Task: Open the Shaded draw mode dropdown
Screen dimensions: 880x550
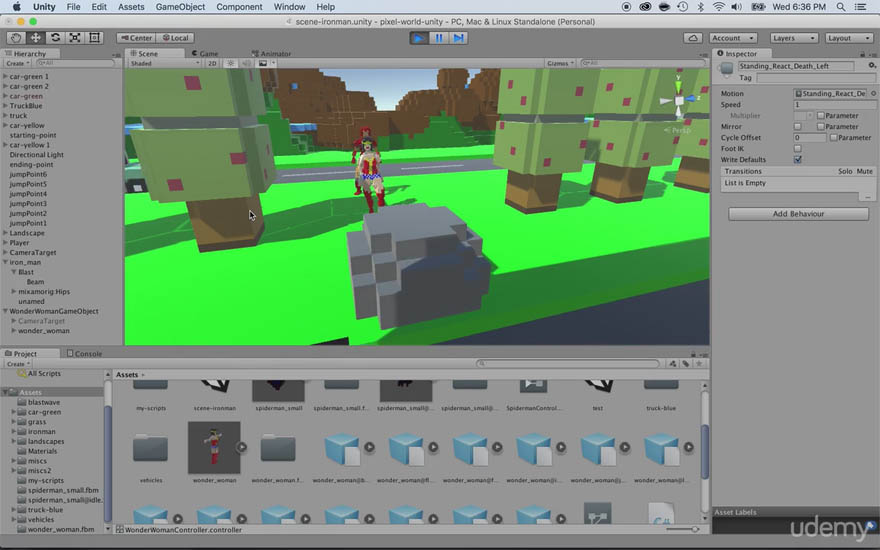Action: coord(165,63)
